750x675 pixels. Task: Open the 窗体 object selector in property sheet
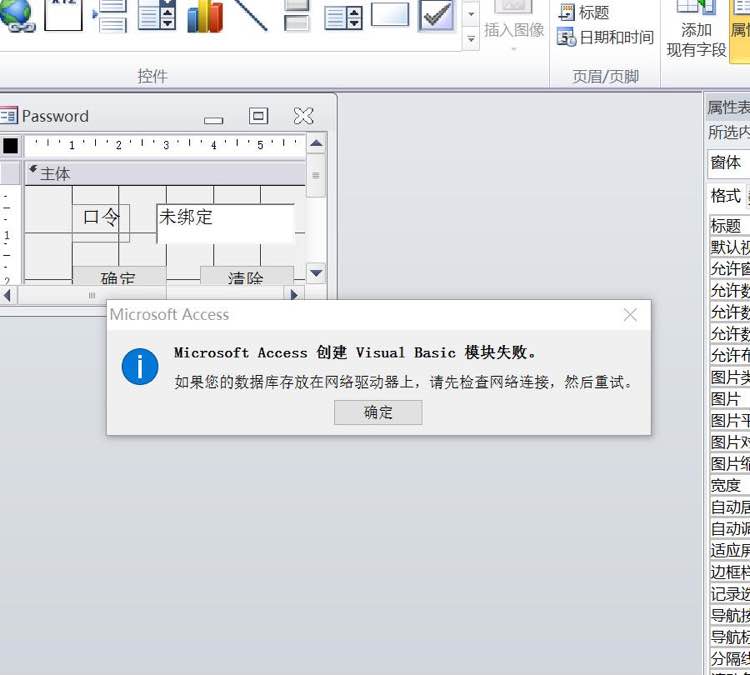[729, 163]
